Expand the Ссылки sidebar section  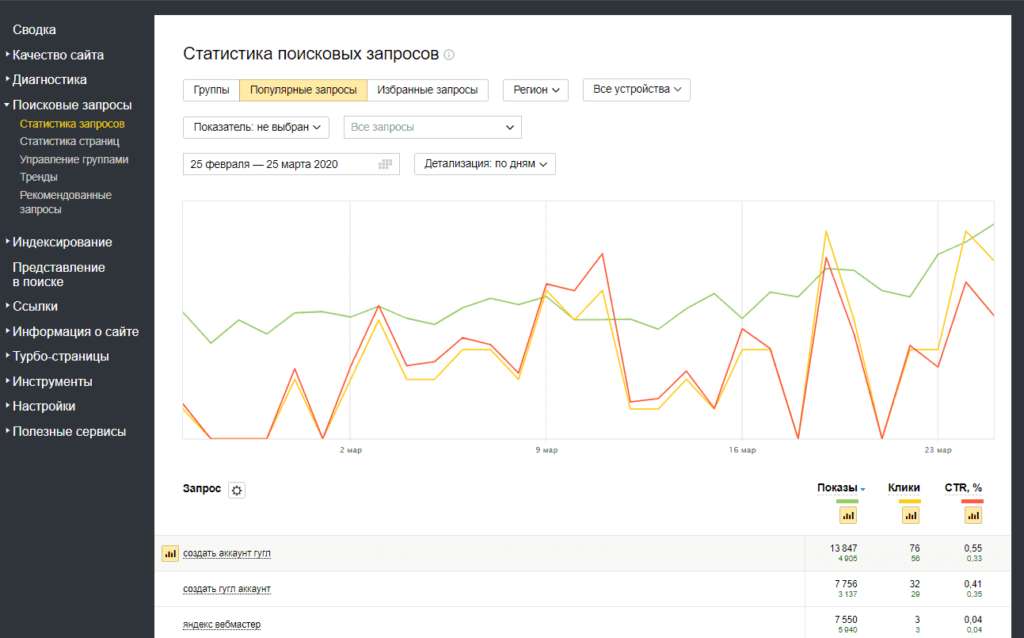31,306
